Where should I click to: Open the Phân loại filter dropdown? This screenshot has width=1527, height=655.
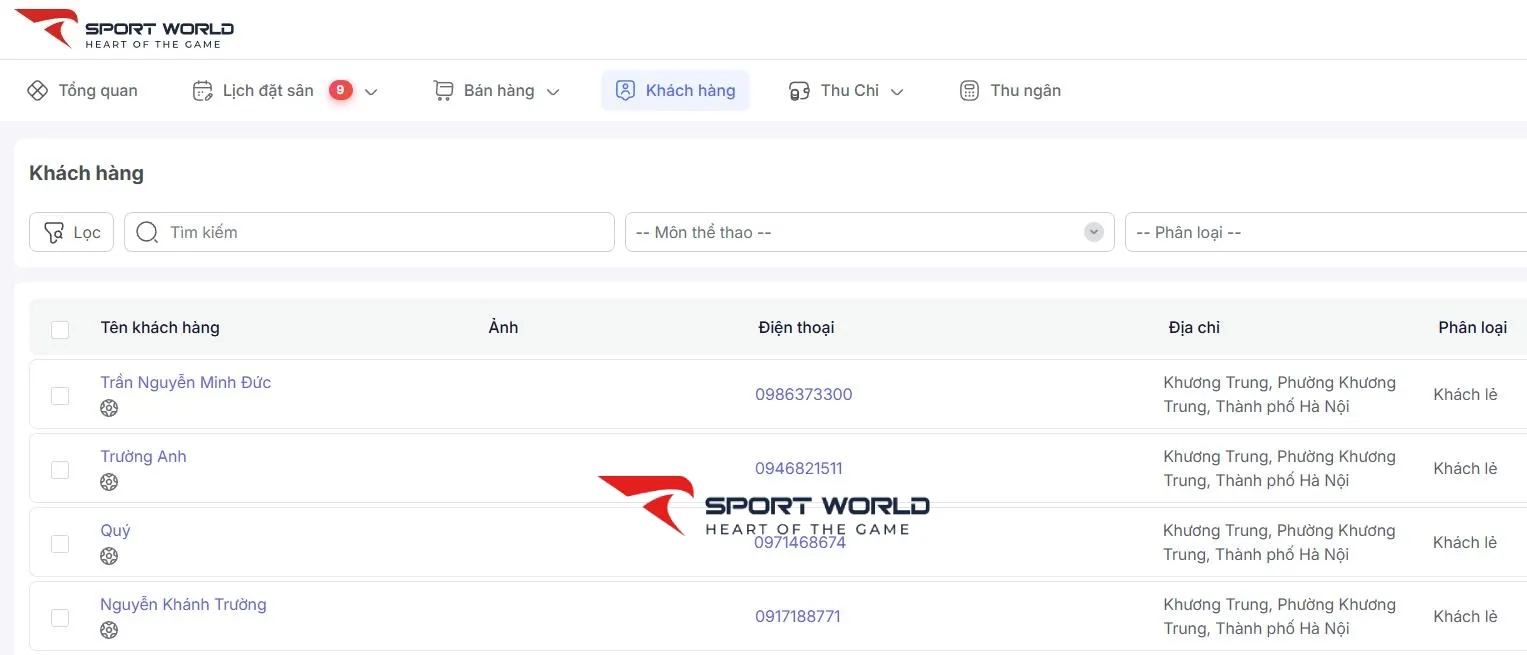pos(1325,232)
